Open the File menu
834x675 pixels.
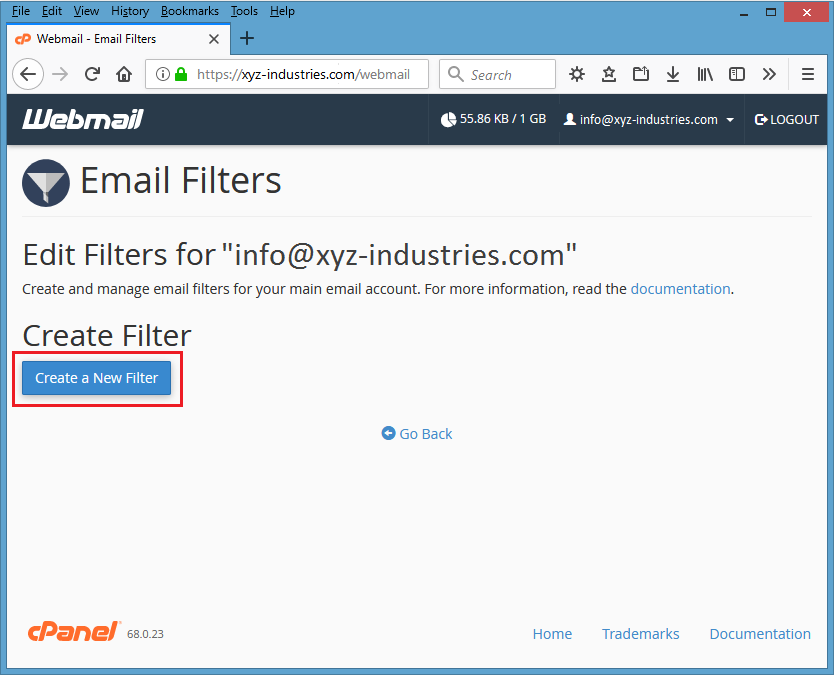coord(21,11)
